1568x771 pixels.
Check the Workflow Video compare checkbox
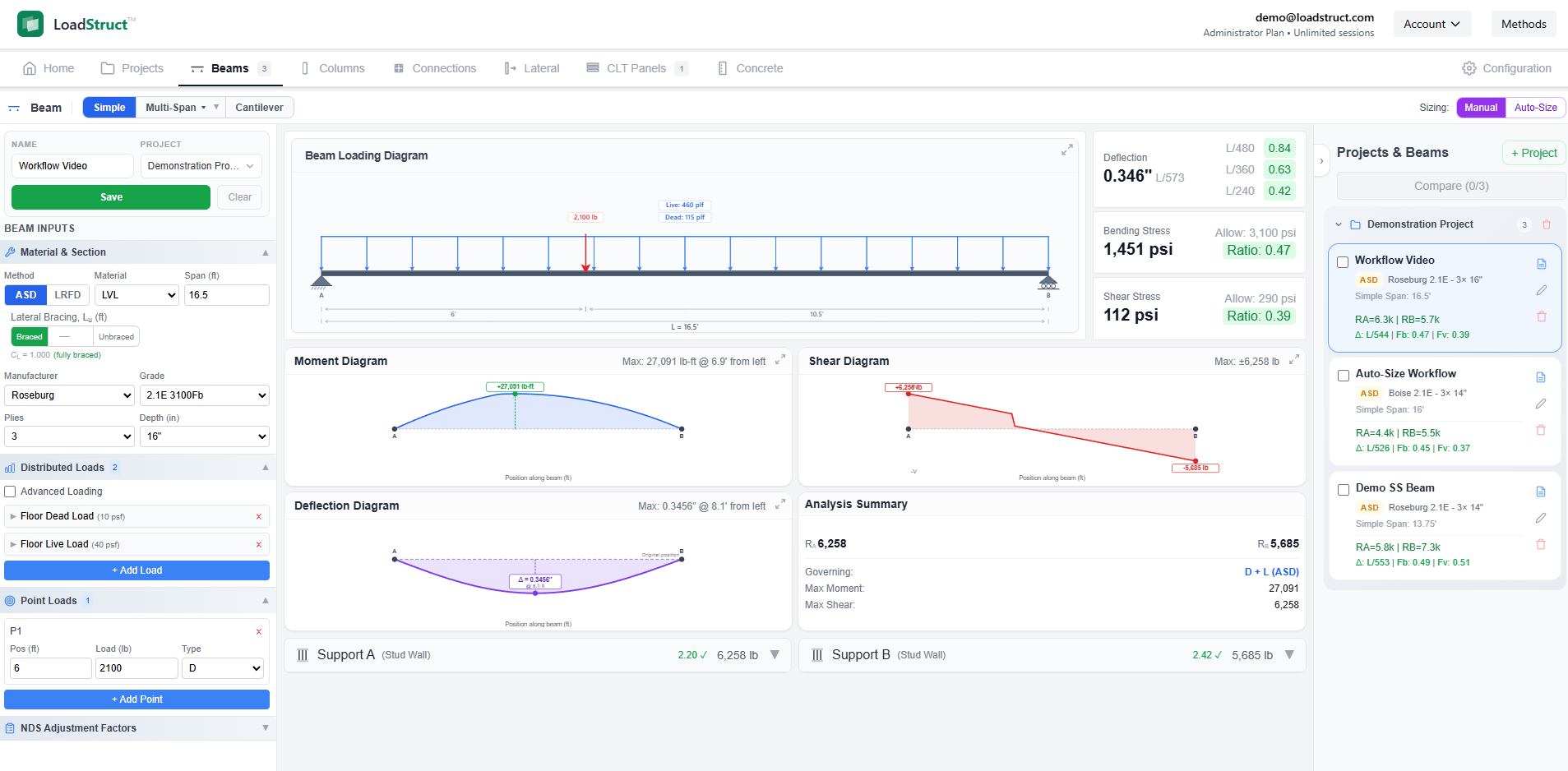(x=1343, y=262)
